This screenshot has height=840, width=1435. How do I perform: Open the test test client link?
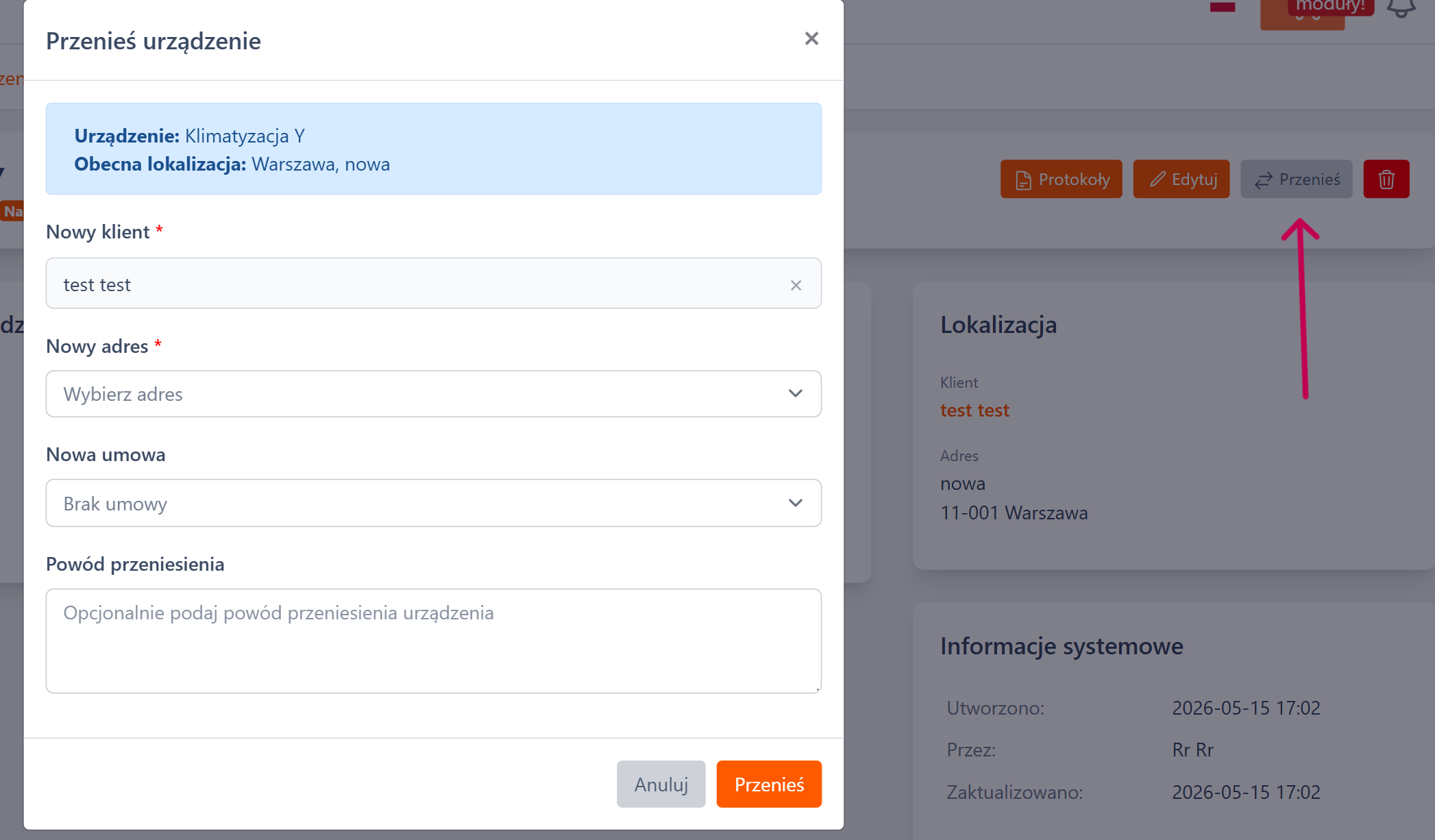tap(974, 410)
